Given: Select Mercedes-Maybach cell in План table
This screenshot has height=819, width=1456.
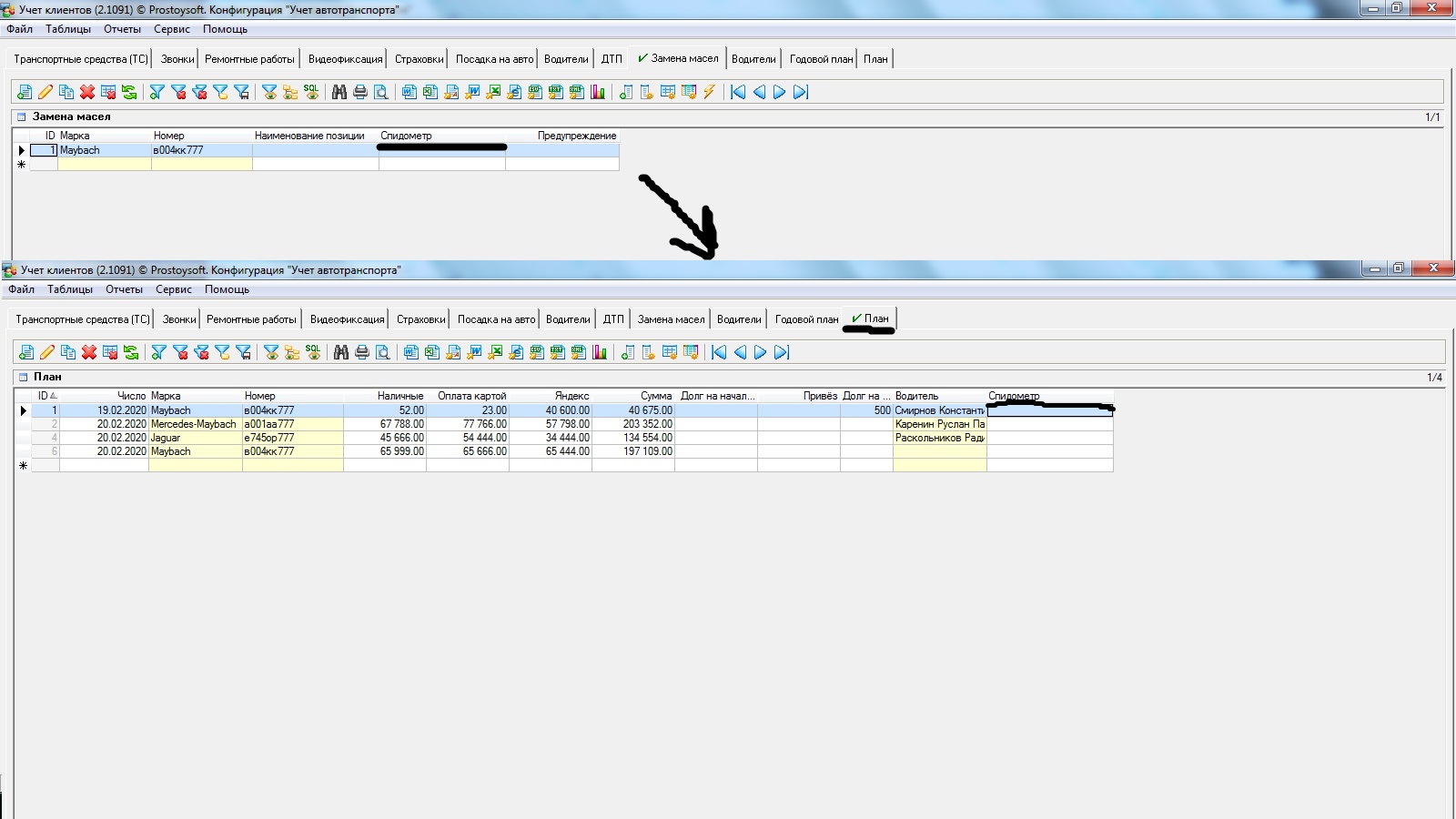Looking at the screenshot, I should [x=195, y=424].
